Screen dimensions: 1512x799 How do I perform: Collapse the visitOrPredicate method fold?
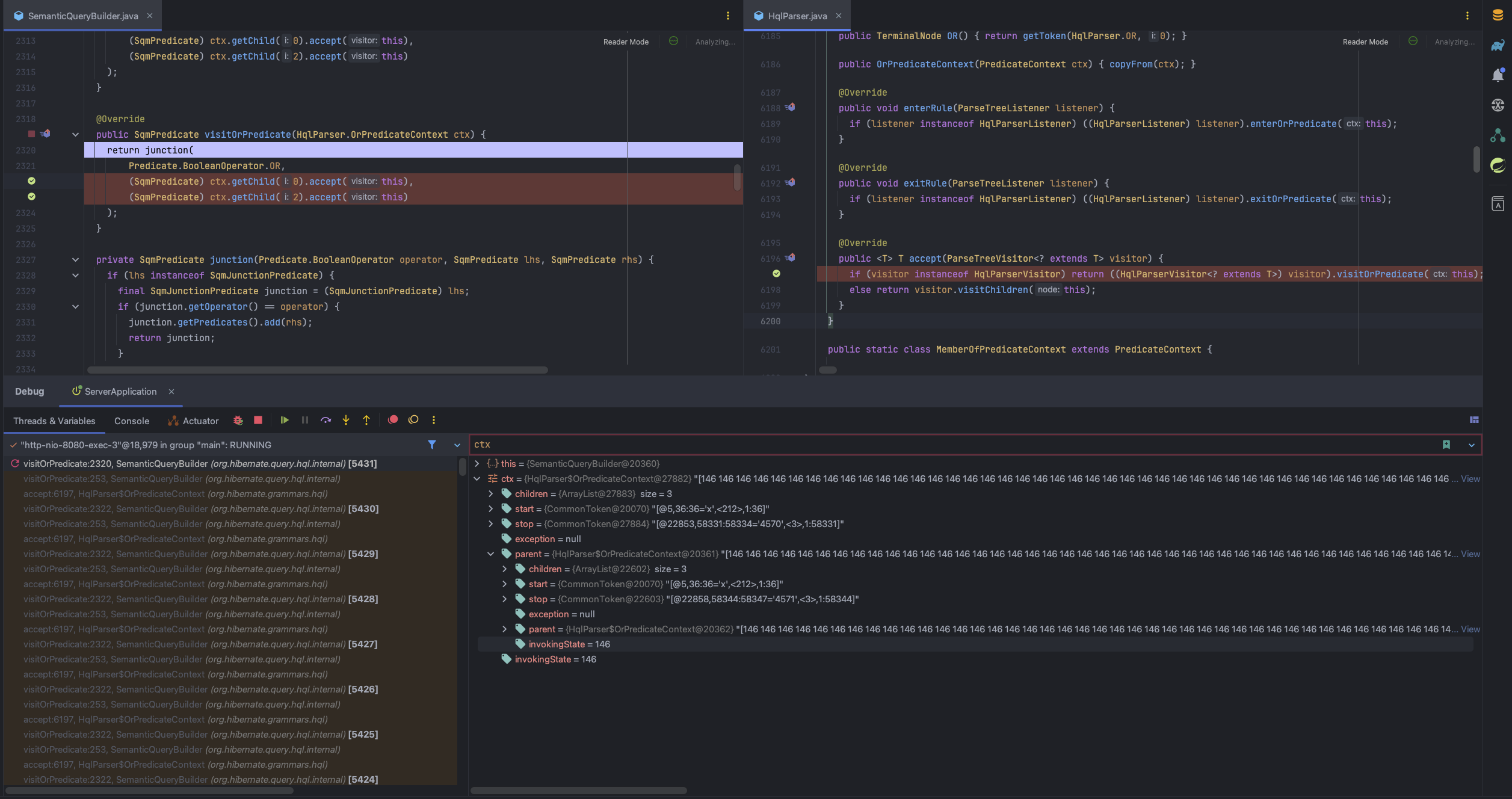click(75, 134)
